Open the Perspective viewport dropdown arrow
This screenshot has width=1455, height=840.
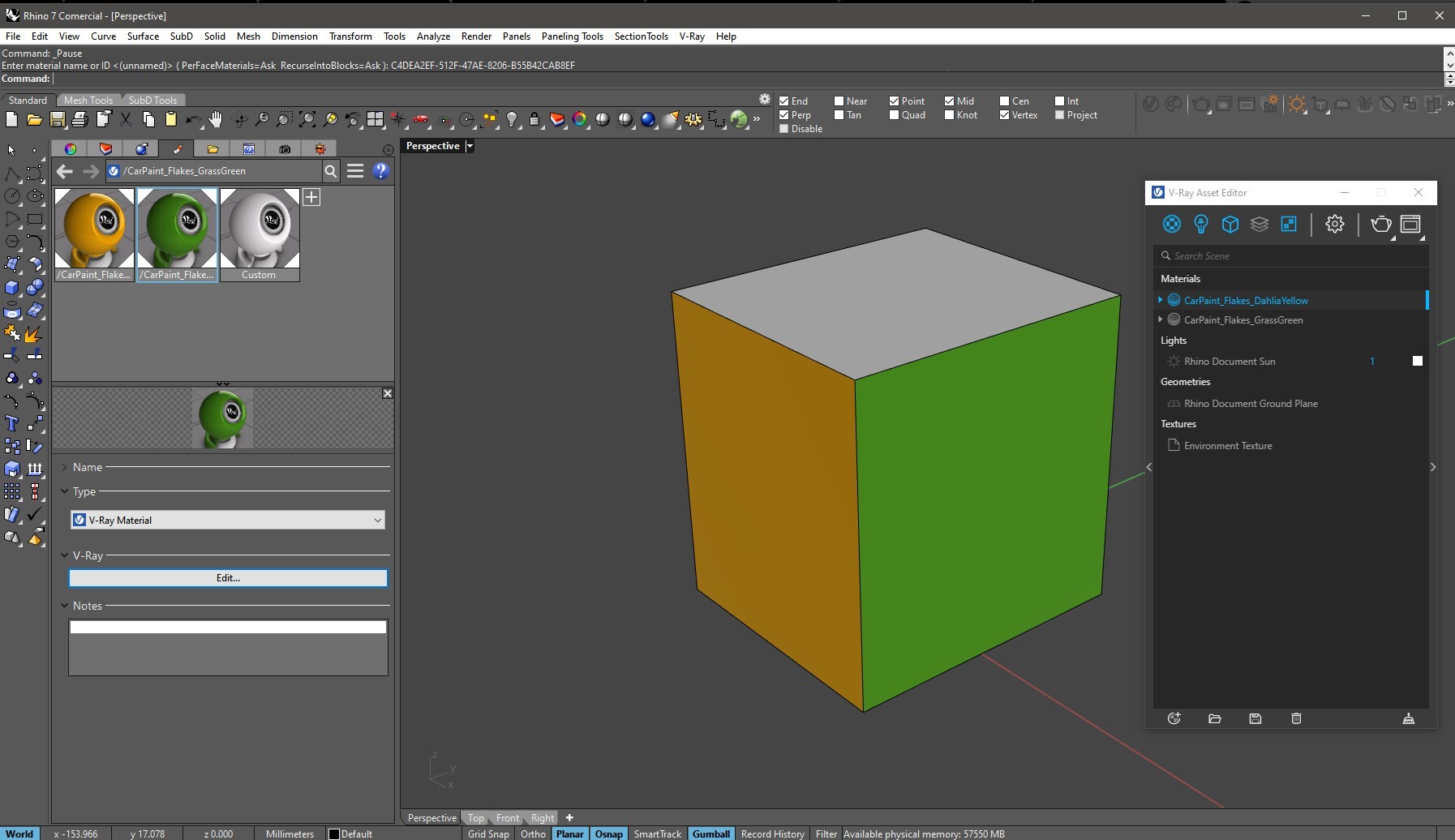[469, 146]
